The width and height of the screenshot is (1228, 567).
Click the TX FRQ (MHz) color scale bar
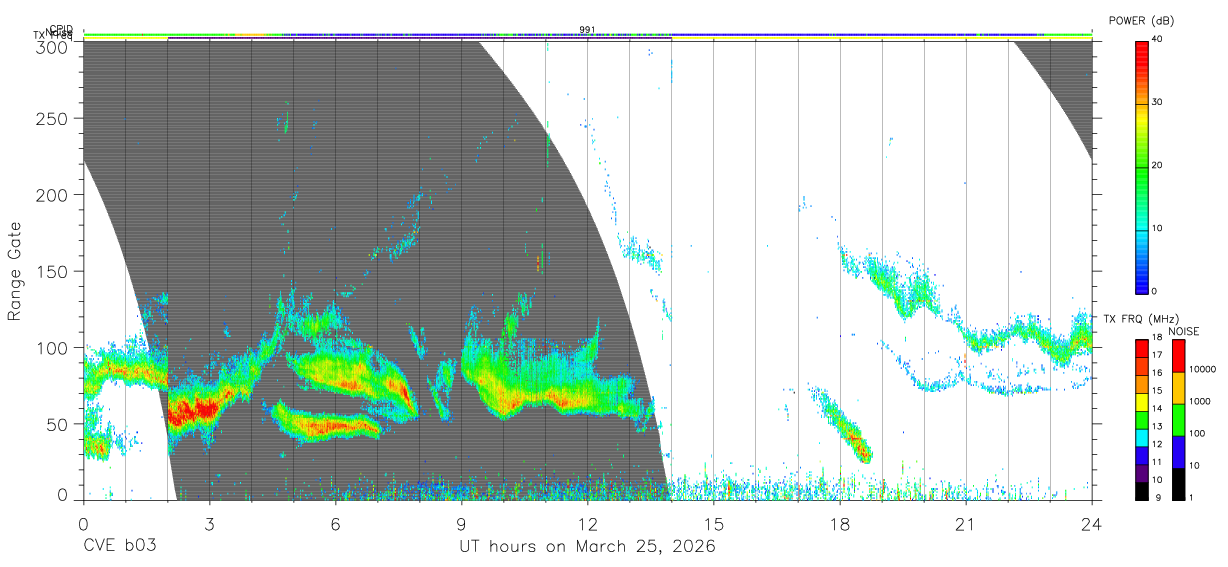[1141, 419]
